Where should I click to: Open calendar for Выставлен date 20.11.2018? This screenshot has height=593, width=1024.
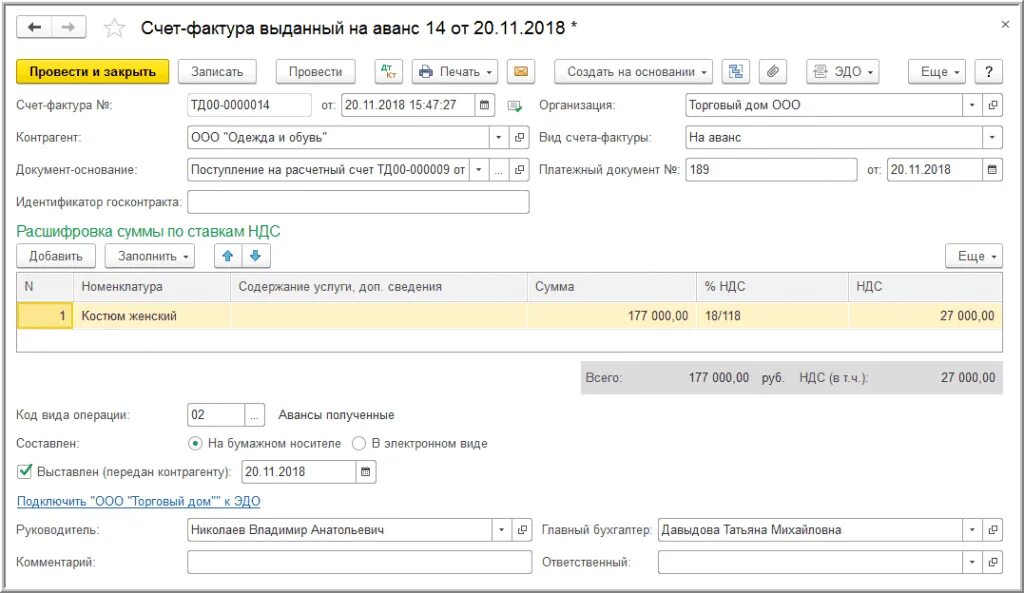(x=366, y=472)
